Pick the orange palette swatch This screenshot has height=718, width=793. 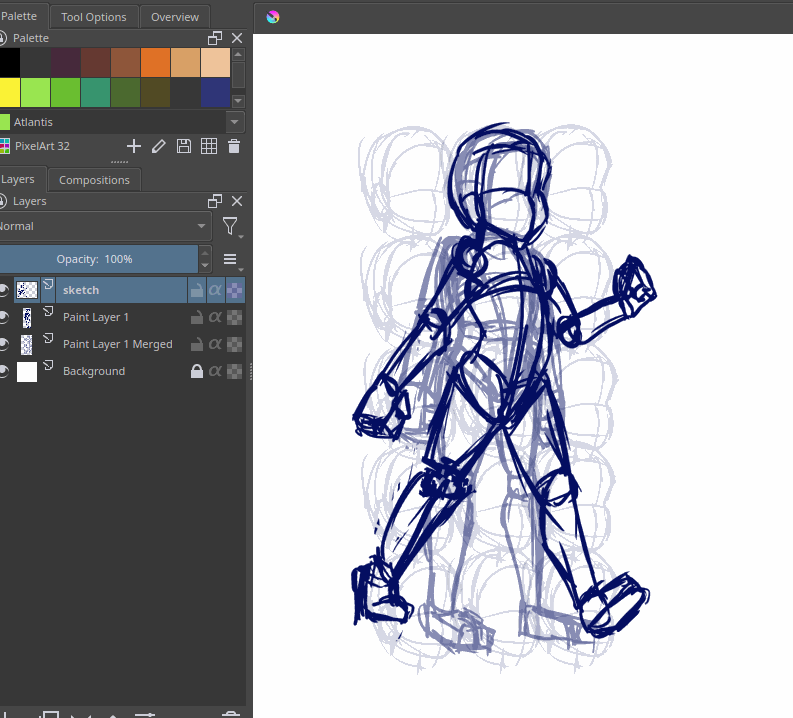point(155,62)
